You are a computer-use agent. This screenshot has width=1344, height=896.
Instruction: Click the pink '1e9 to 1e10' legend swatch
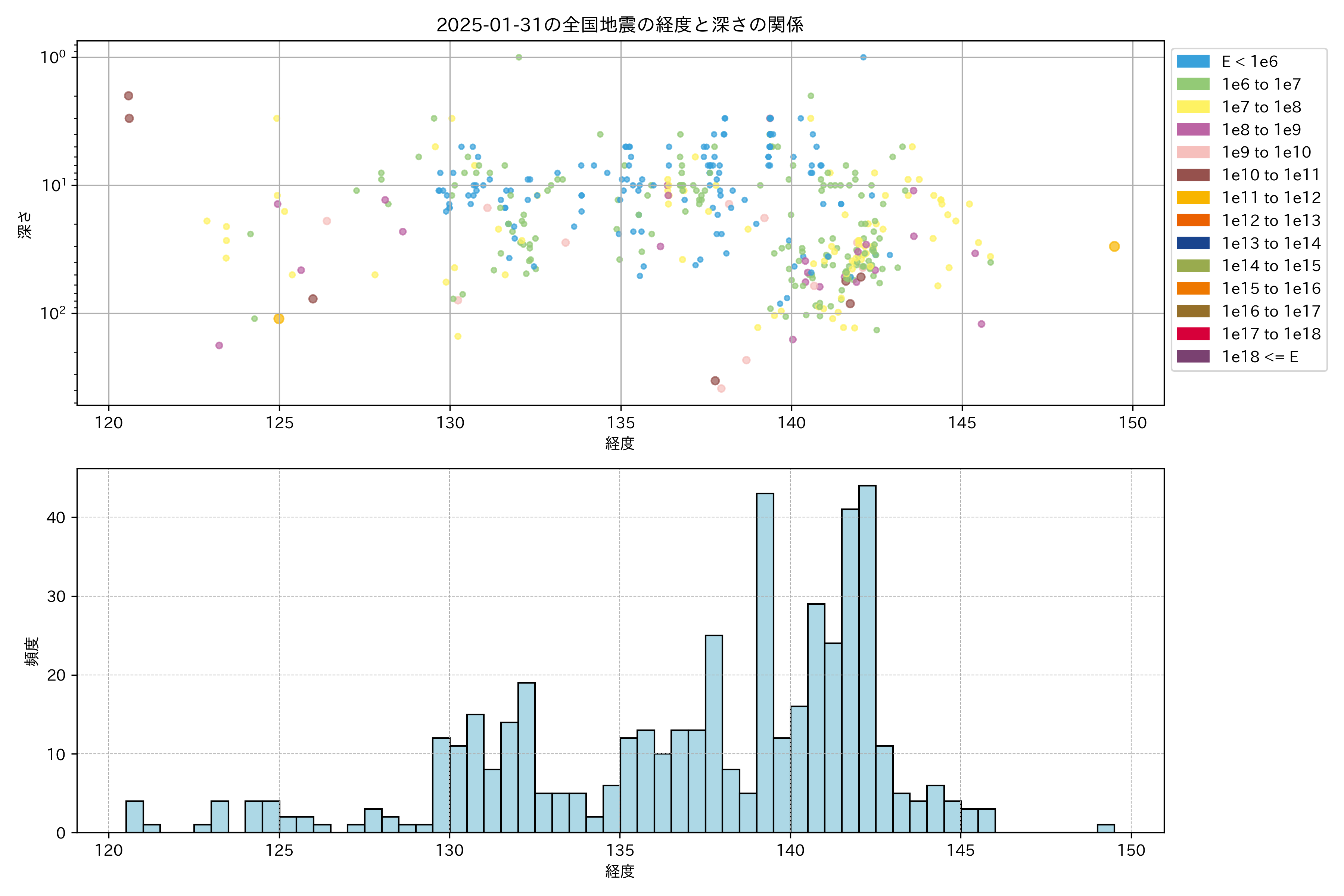point(1193,153)
